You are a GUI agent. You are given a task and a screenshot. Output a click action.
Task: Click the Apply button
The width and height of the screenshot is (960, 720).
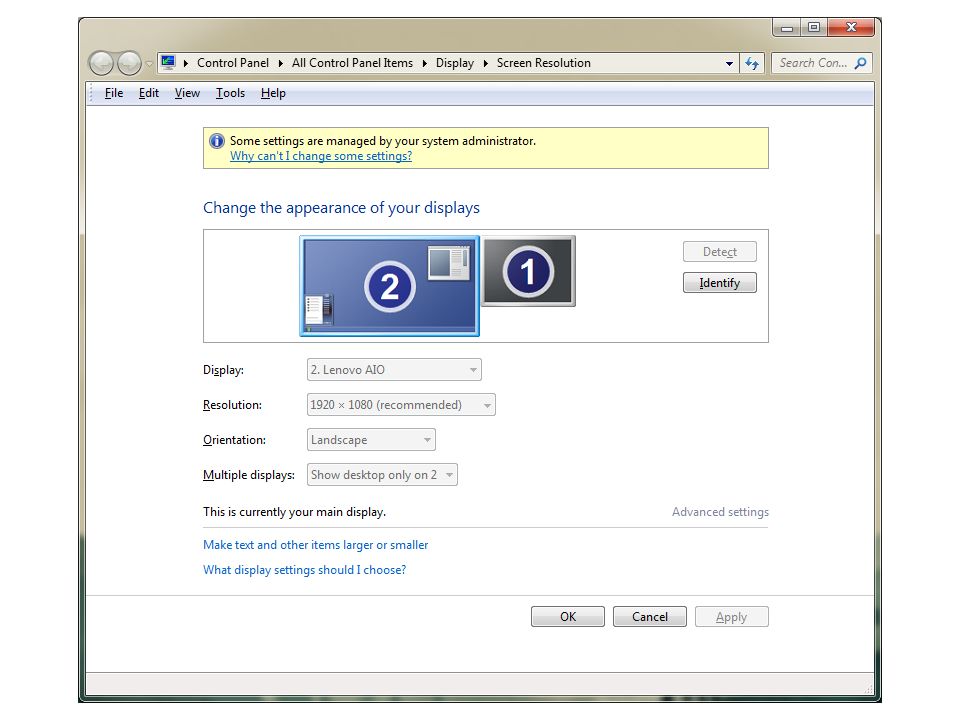[x=732, y=617]
